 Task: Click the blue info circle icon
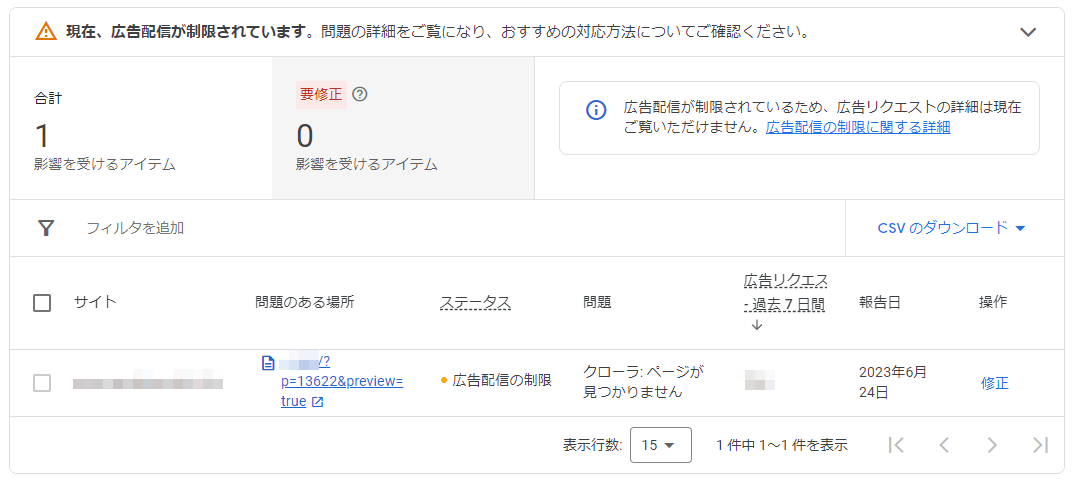click(x=595, y=111)
